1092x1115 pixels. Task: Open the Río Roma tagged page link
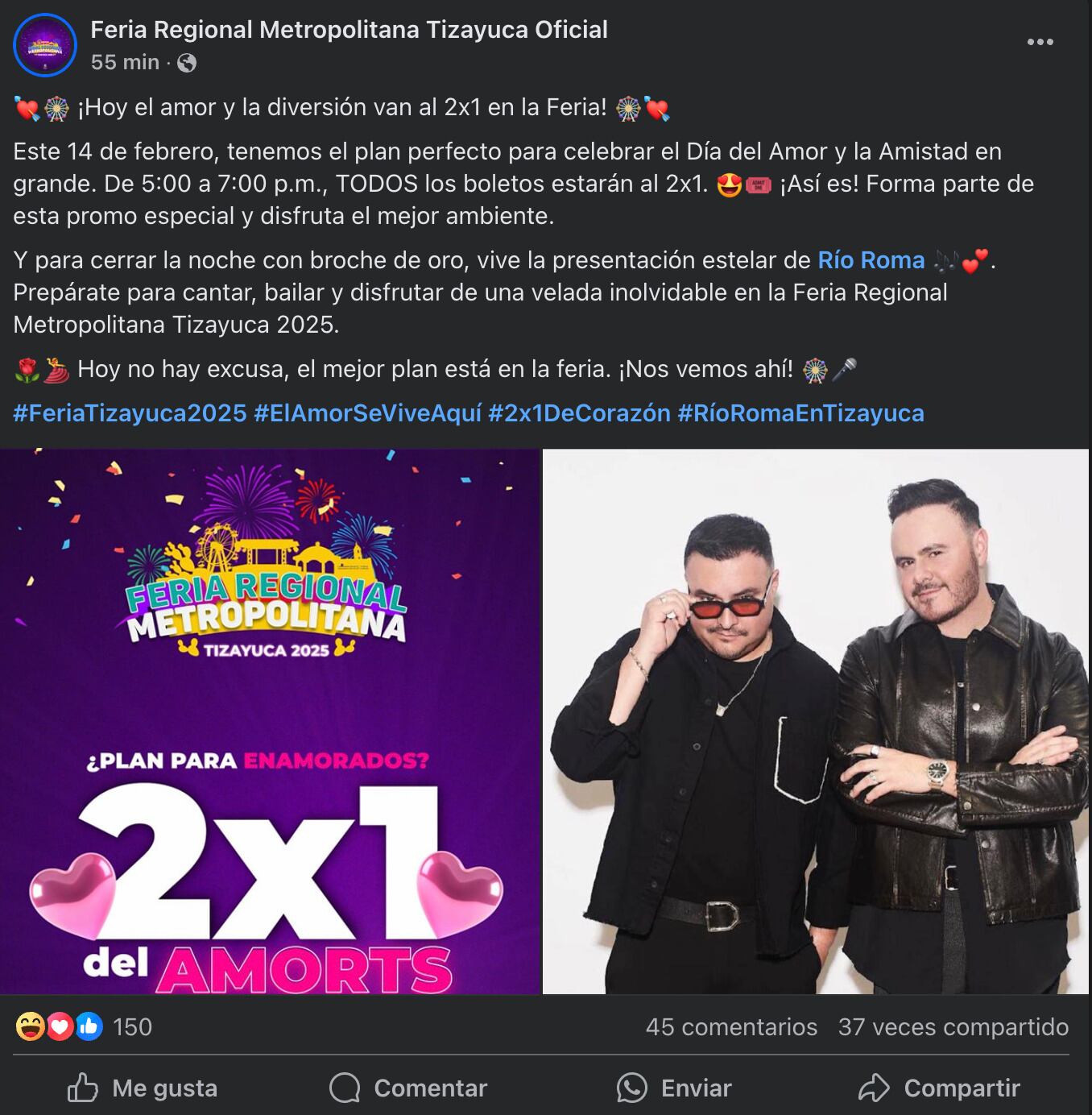point(871,260)
